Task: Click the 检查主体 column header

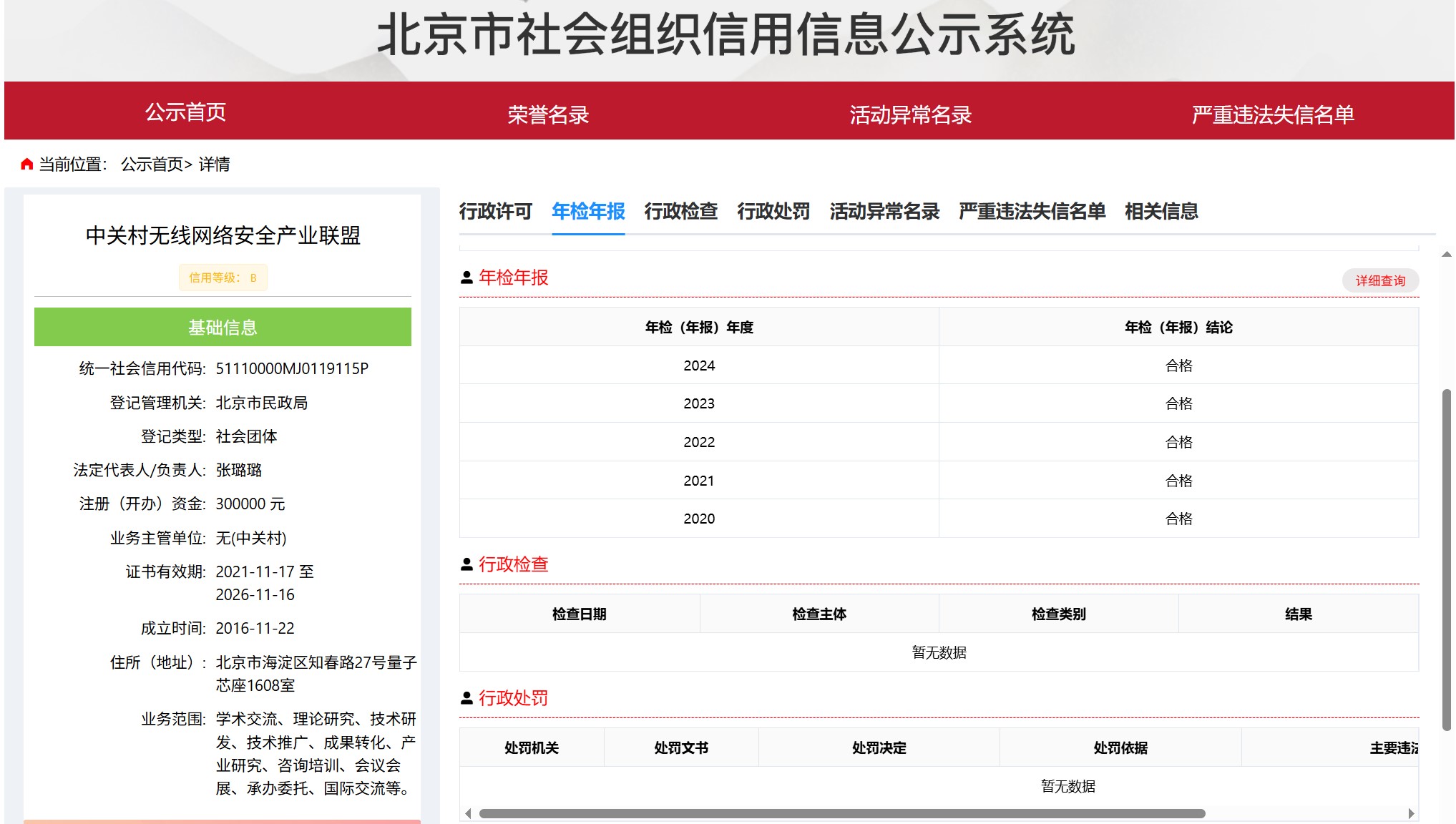Action: coord(819,614)
